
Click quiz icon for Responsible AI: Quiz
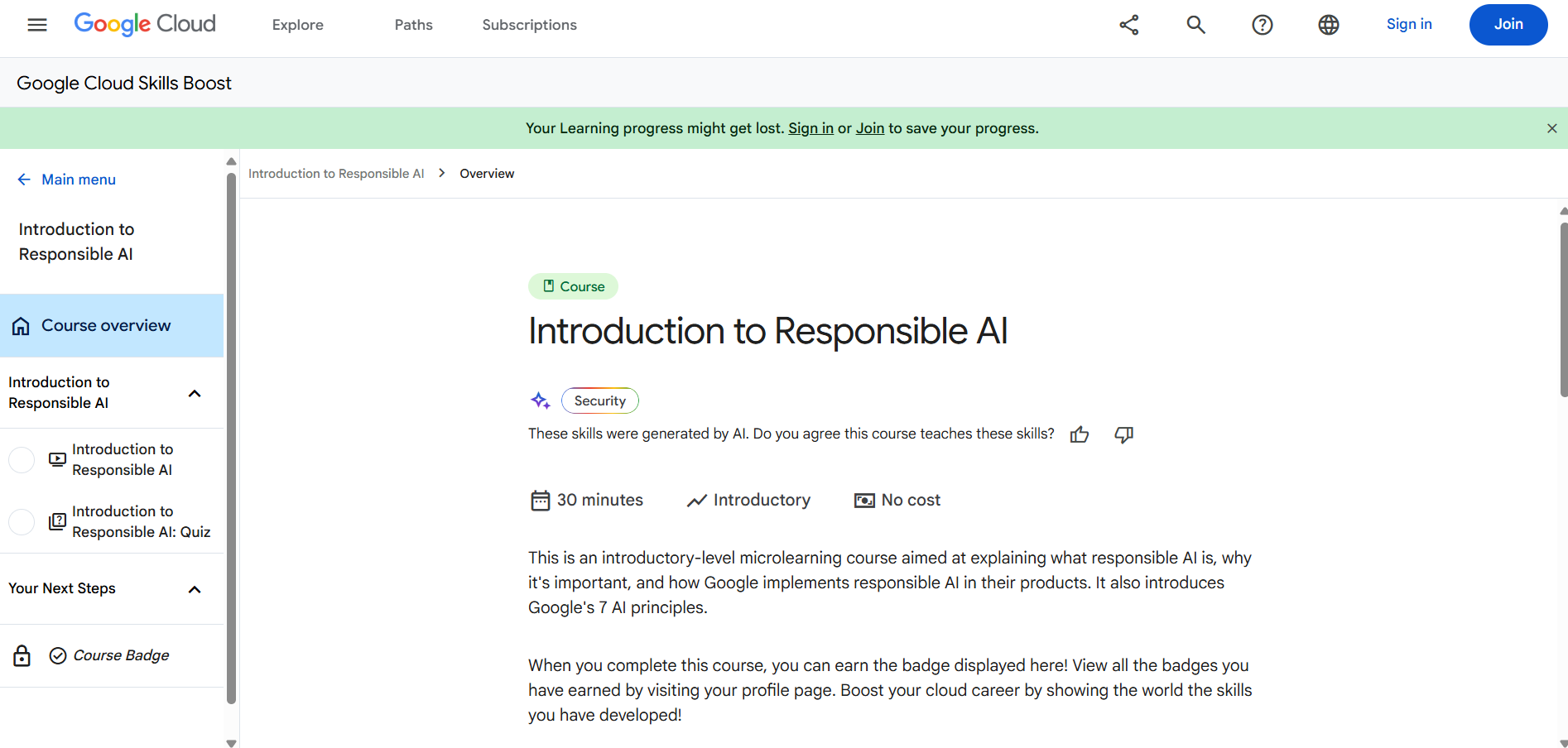57,521
